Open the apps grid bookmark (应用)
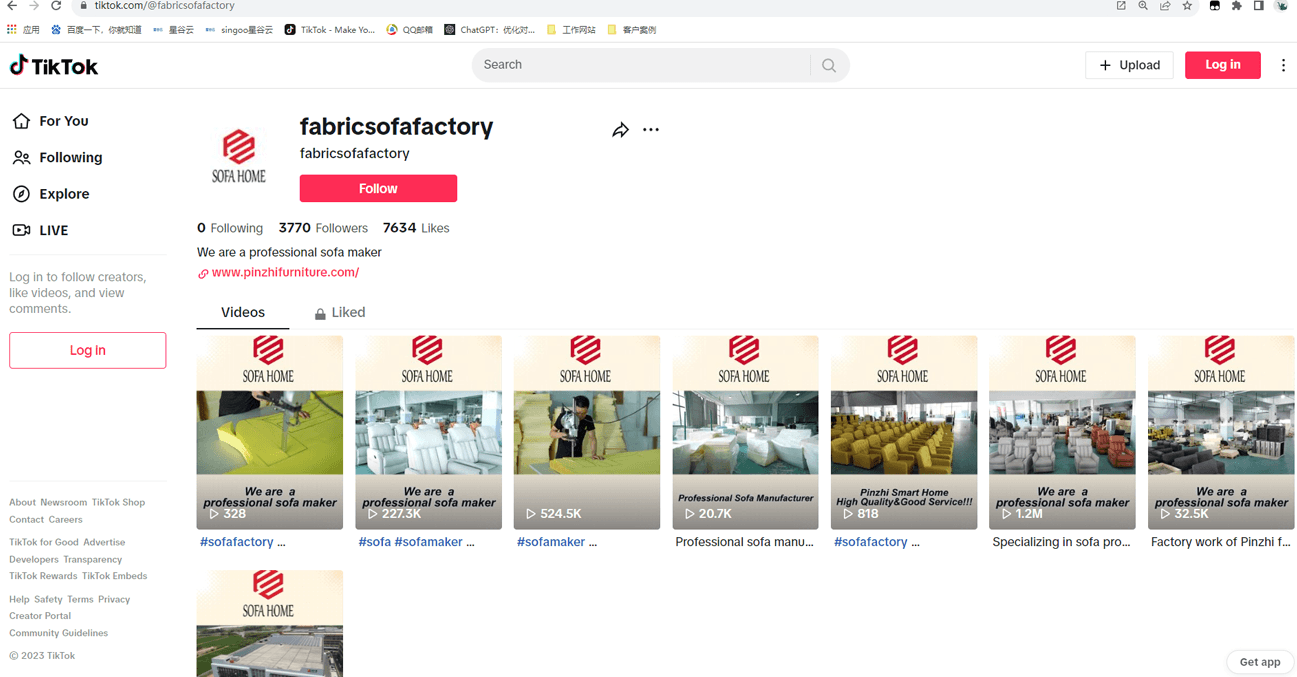 click(22, 30)
